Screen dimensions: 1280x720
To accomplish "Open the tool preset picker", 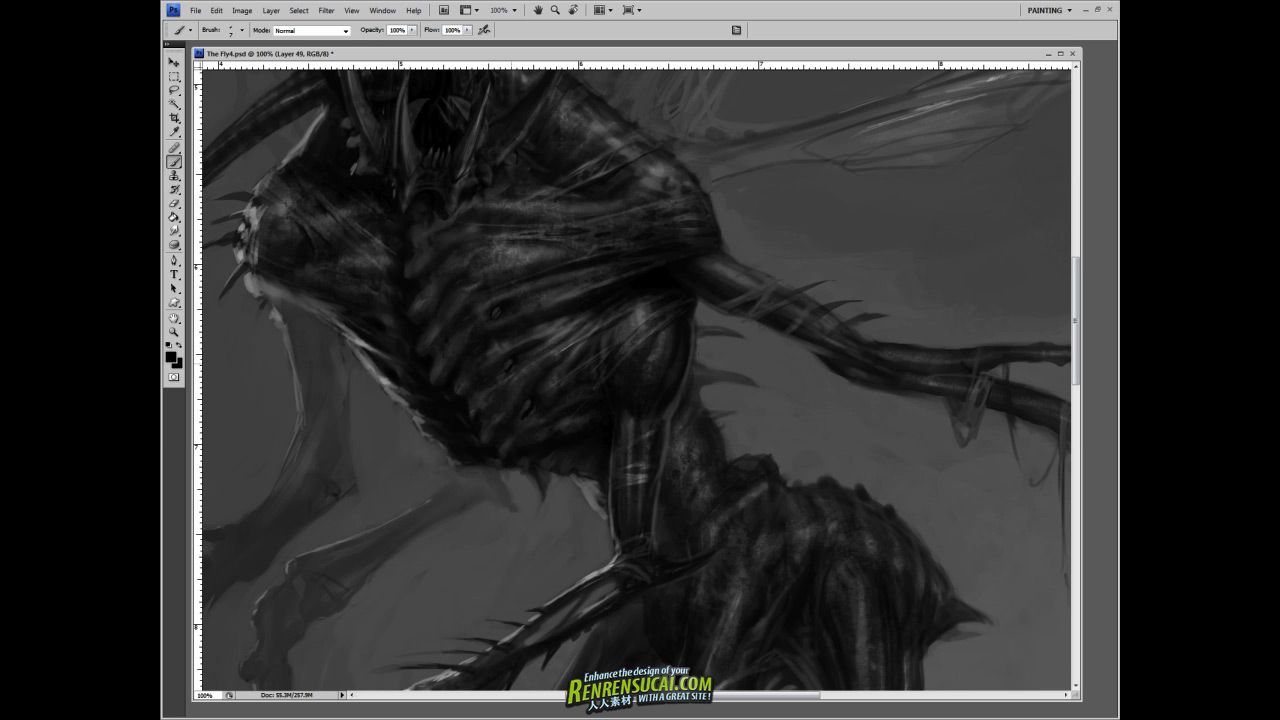I will pos(183,30).
